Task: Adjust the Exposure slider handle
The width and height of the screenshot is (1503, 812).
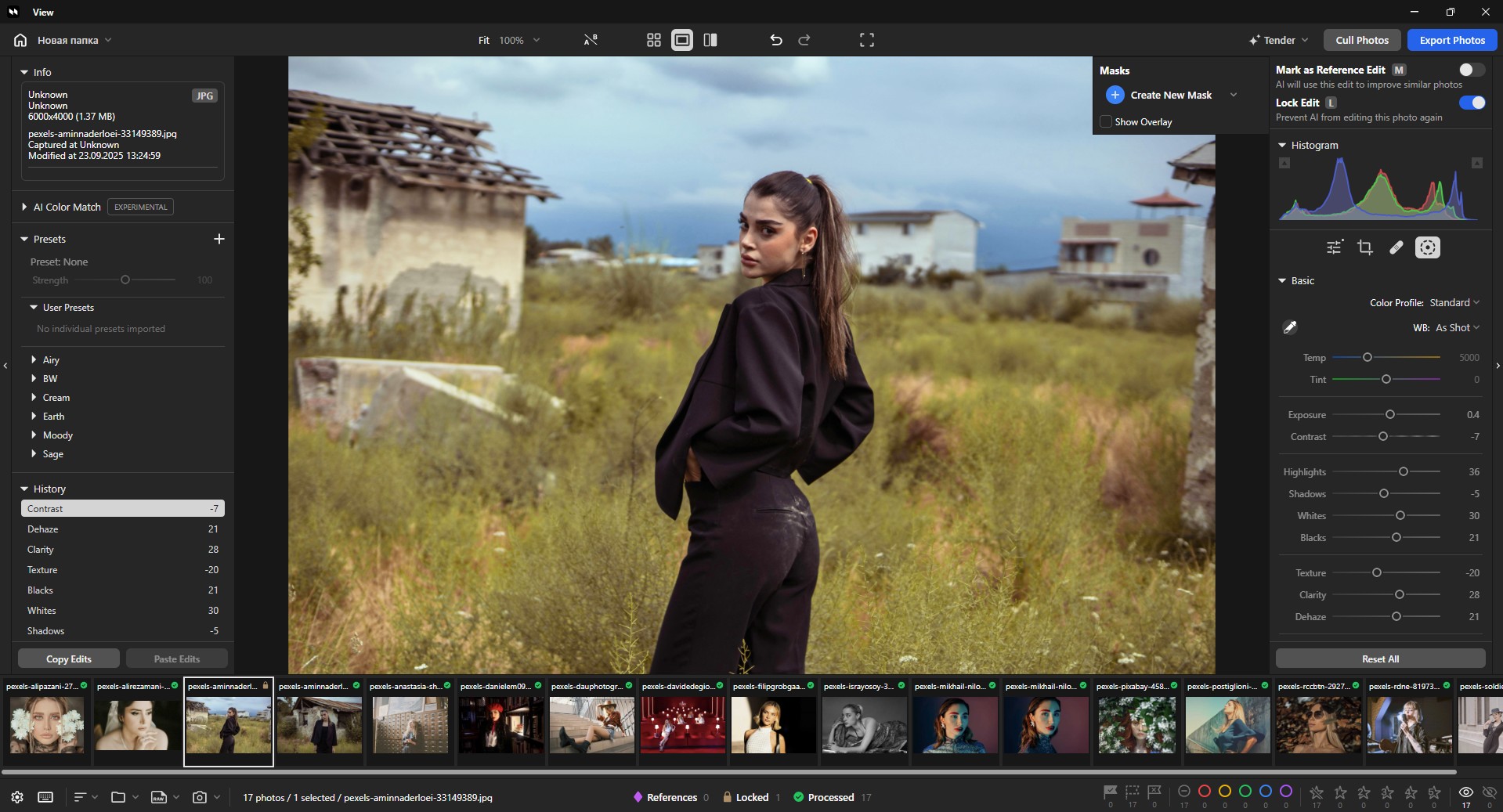Action: 1390,414
